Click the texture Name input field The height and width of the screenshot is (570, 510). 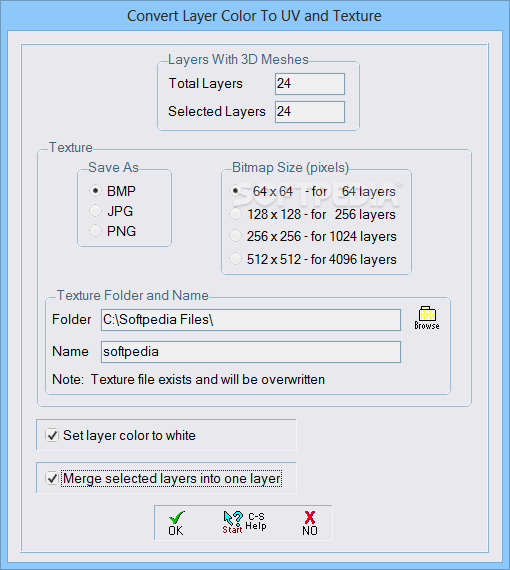pos(251,352)
